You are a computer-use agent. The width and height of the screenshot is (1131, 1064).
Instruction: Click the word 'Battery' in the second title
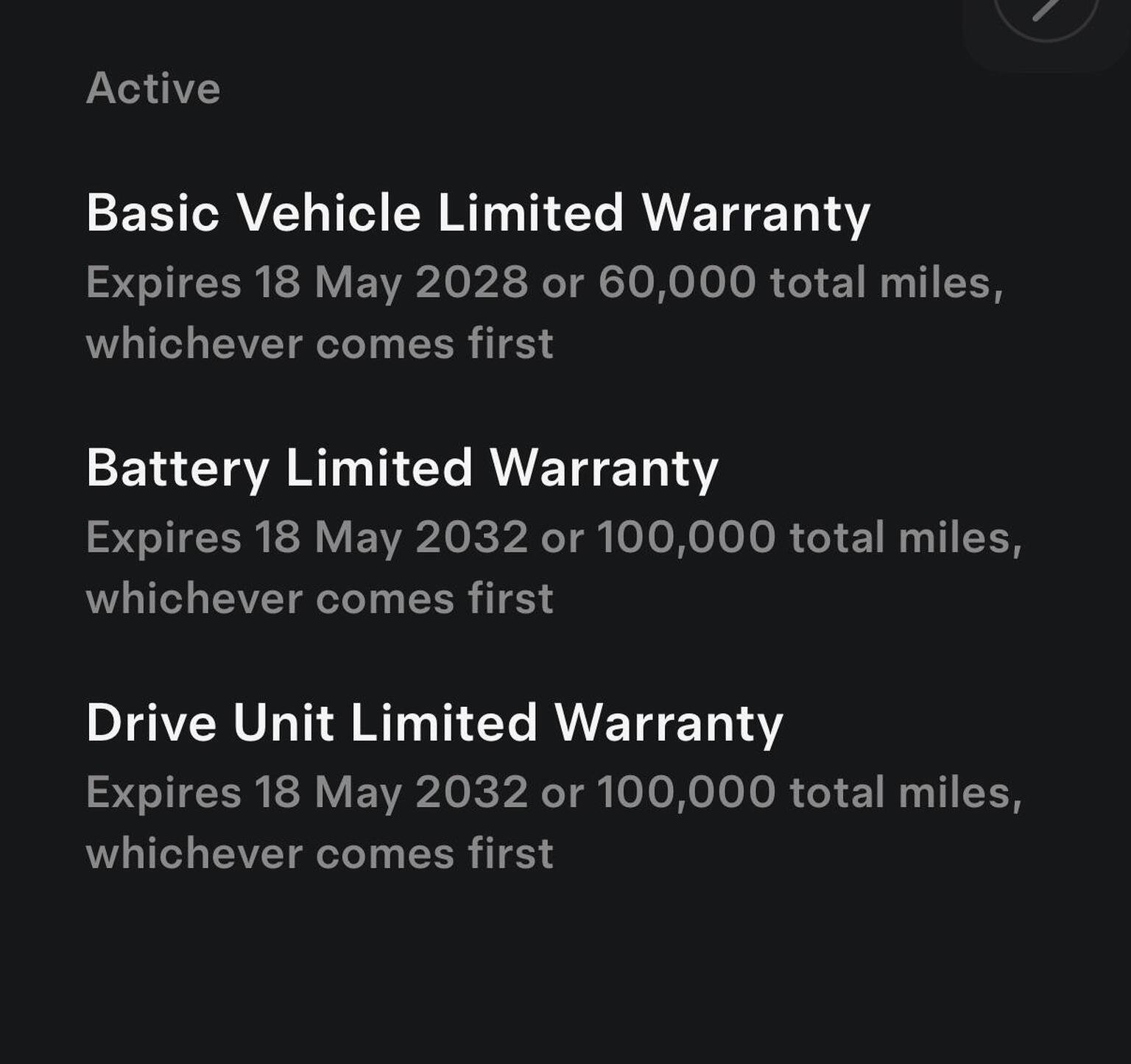point(177,468)
